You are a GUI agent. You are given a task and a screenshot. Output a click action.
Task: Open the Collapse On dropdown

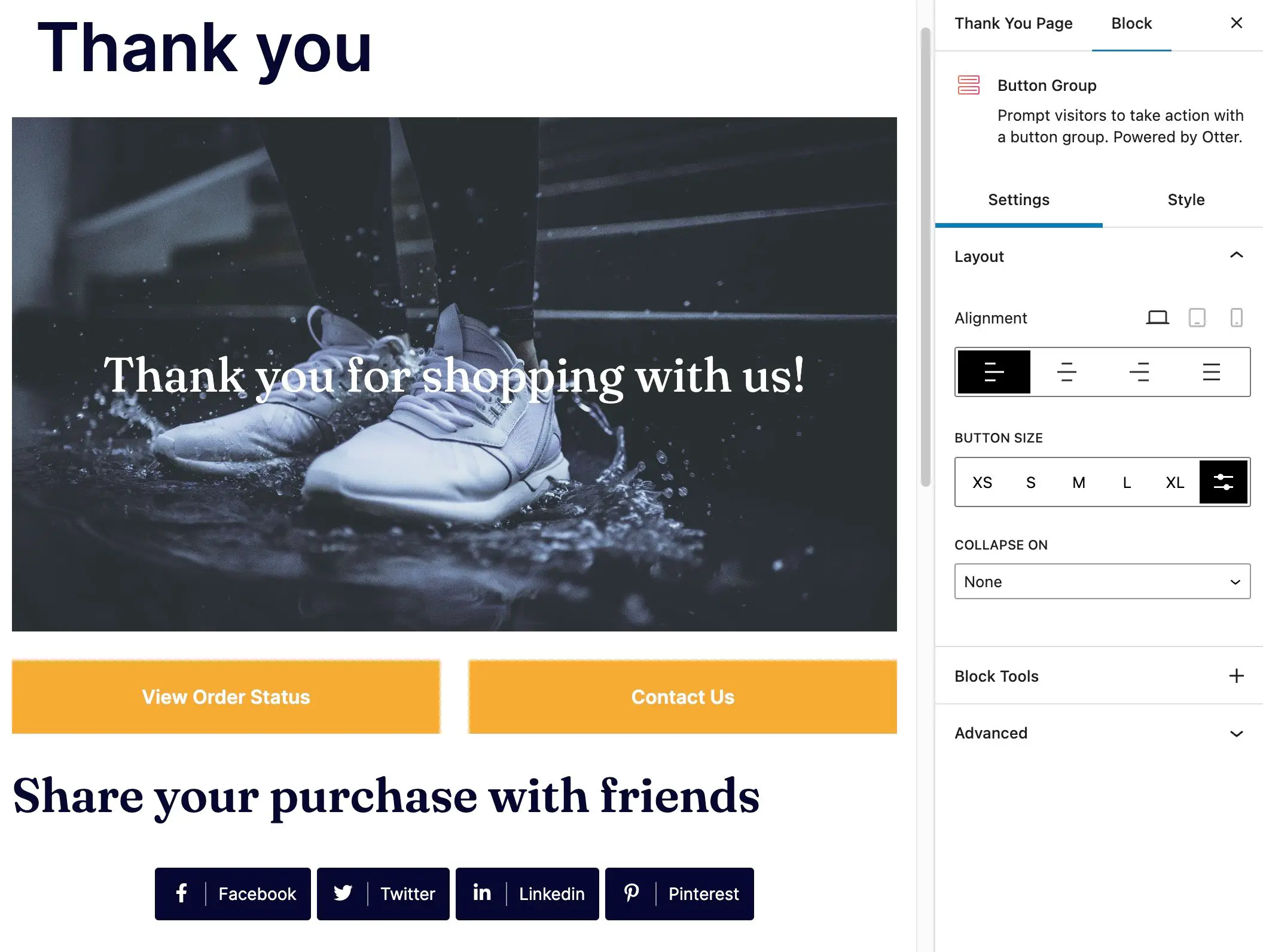pyautogui.click(x=1100, y=581)
